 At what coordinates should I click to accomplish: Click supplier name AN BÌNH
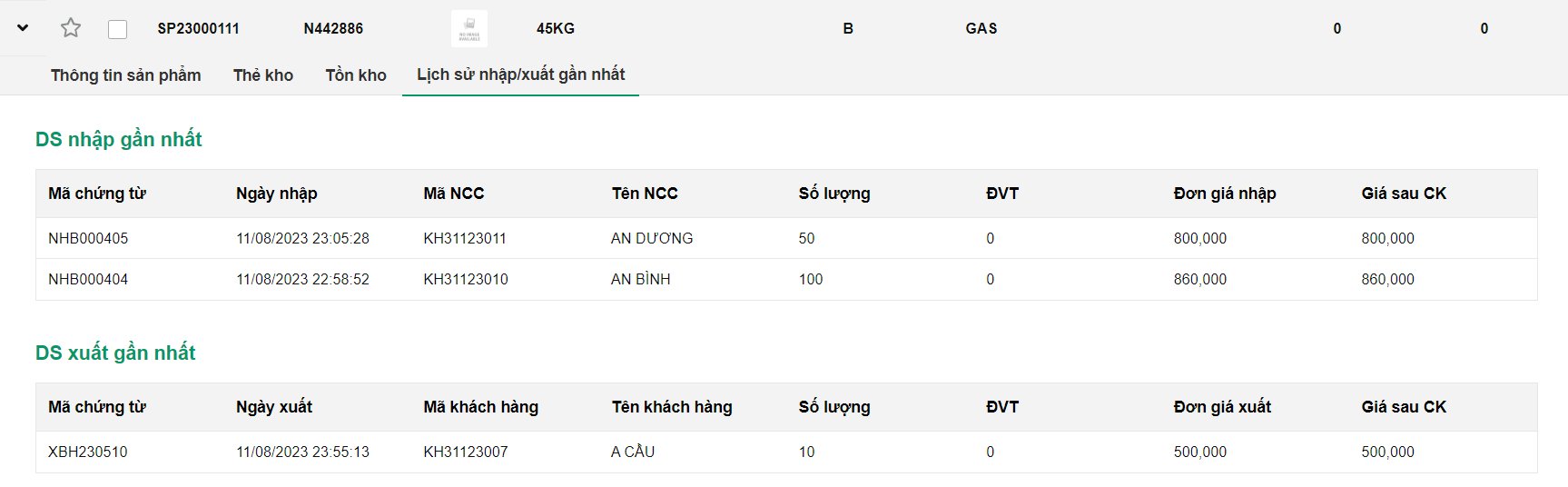tap(641, 279)
